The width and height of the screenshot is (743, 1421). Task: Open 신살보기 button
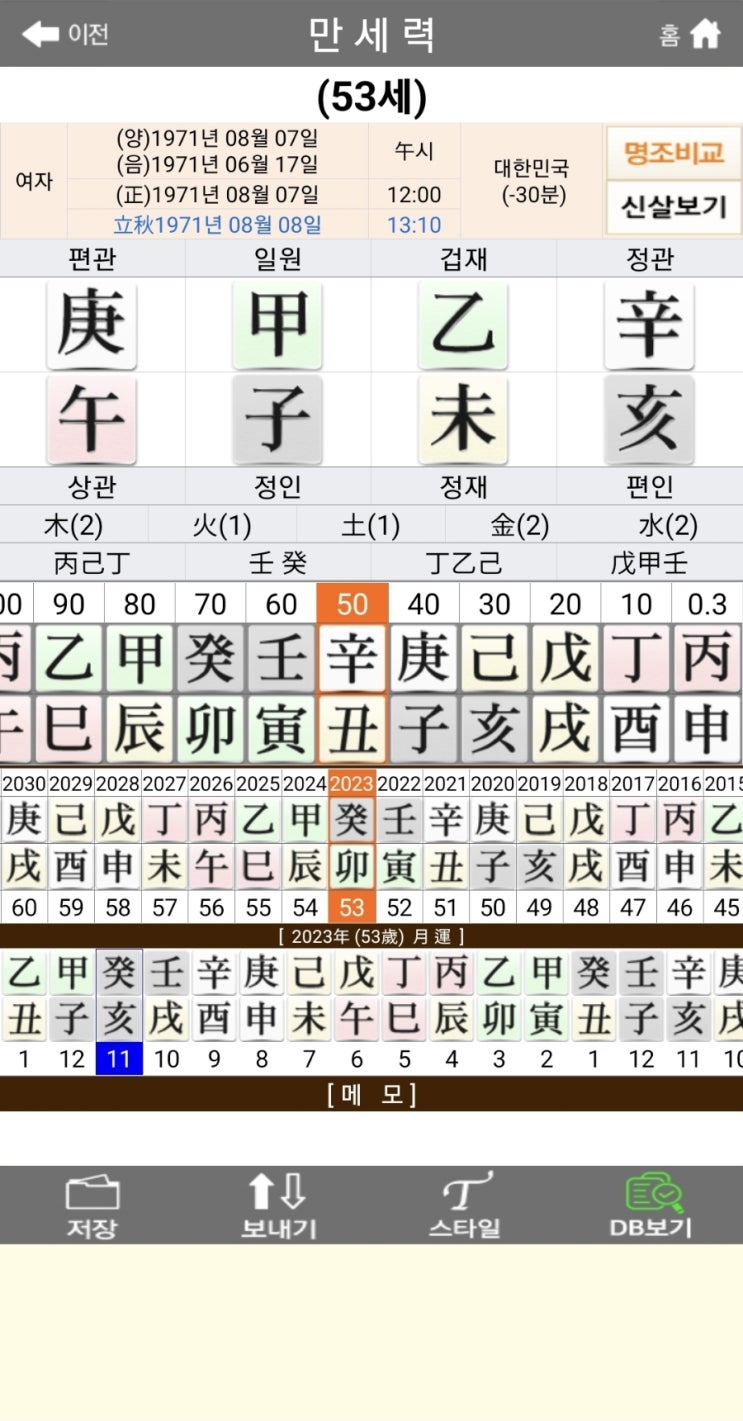click(x=673, y=208)
